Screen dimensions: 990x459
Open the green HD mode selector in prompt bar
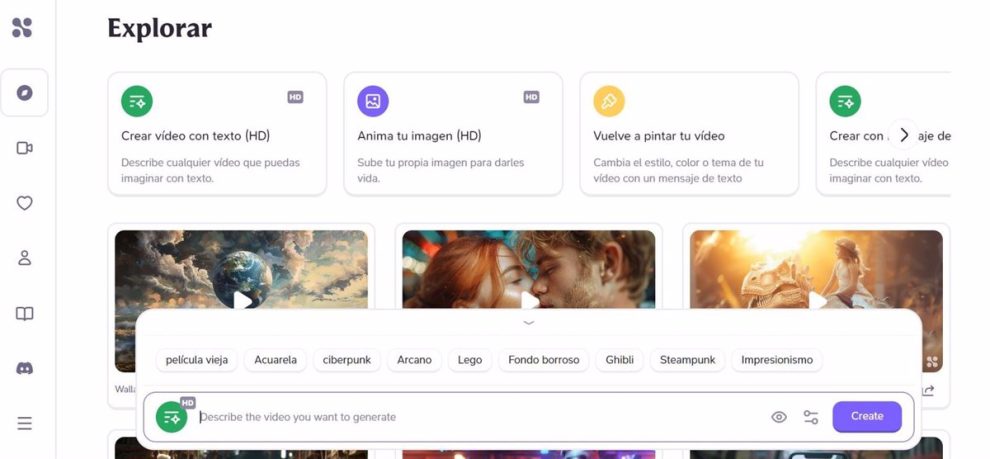(172, 417)
